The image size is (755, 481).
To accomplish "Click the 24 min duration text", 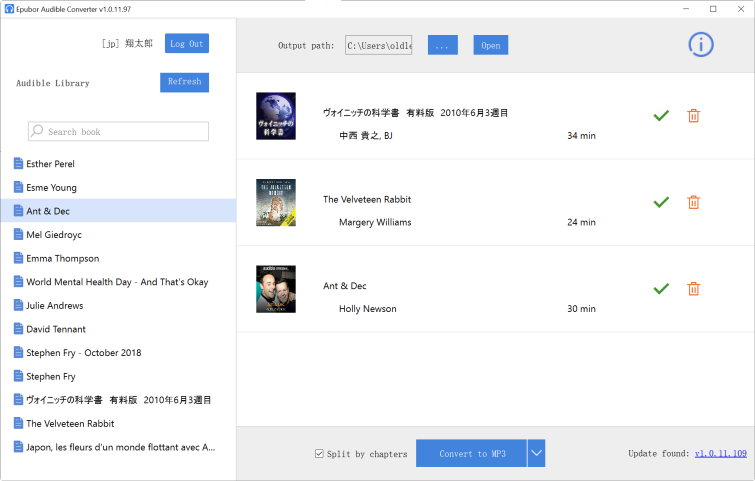I will [581, 222].
